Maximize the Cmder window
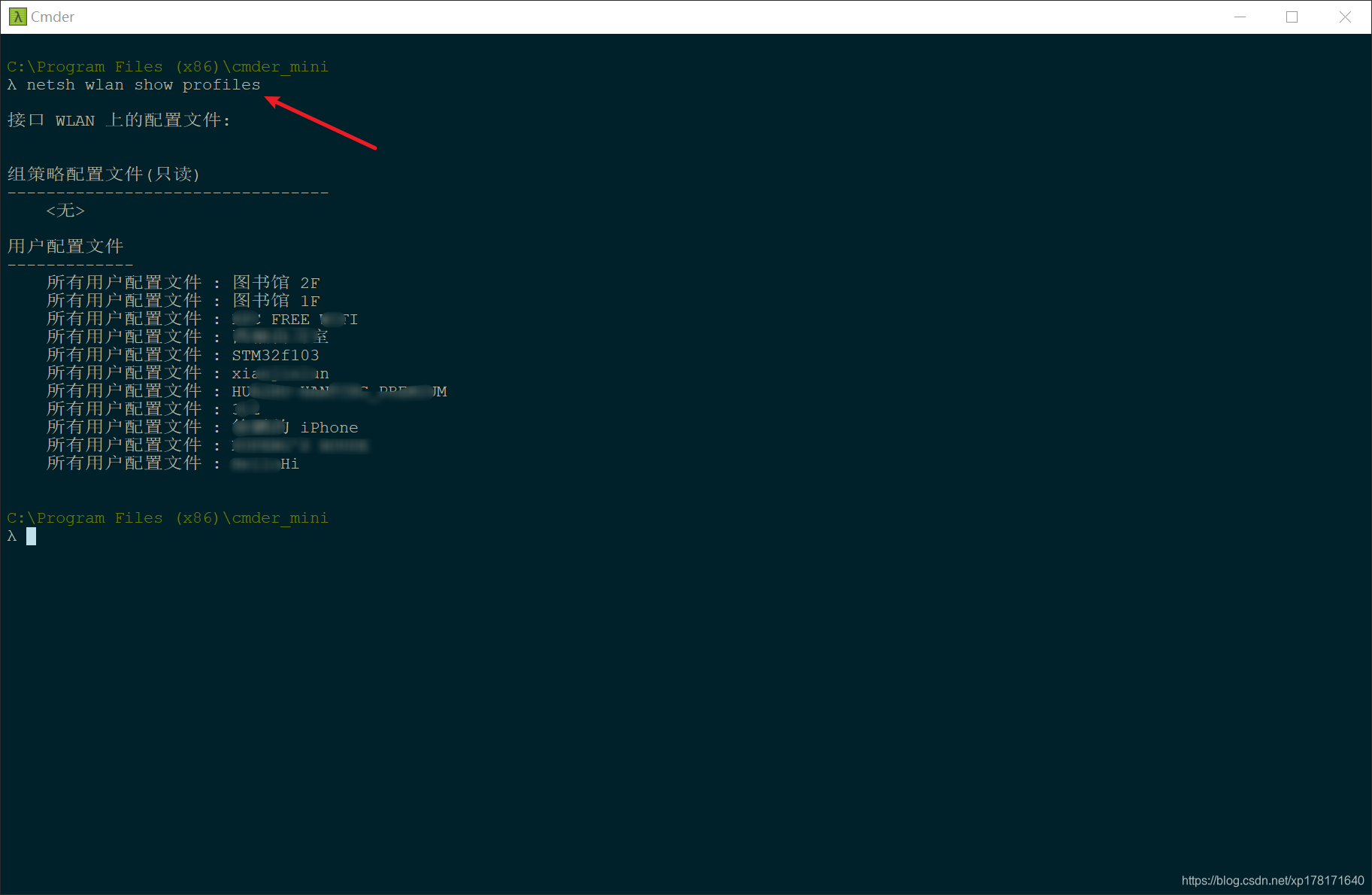The width and height of the screenshot is (1372, 895). (x=1292, y=17)
